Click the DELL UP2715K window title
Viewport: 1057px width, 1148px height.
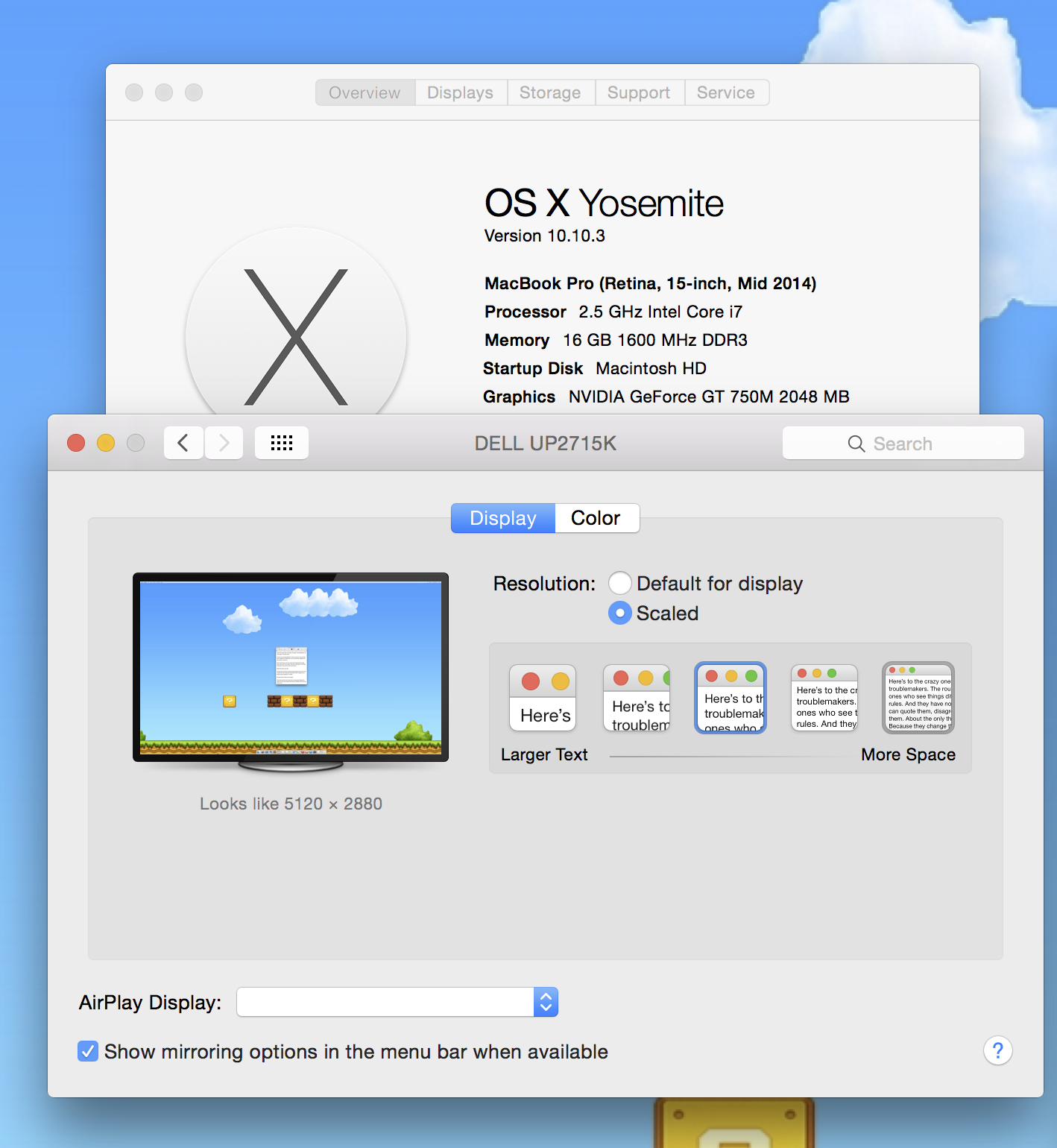546,444
